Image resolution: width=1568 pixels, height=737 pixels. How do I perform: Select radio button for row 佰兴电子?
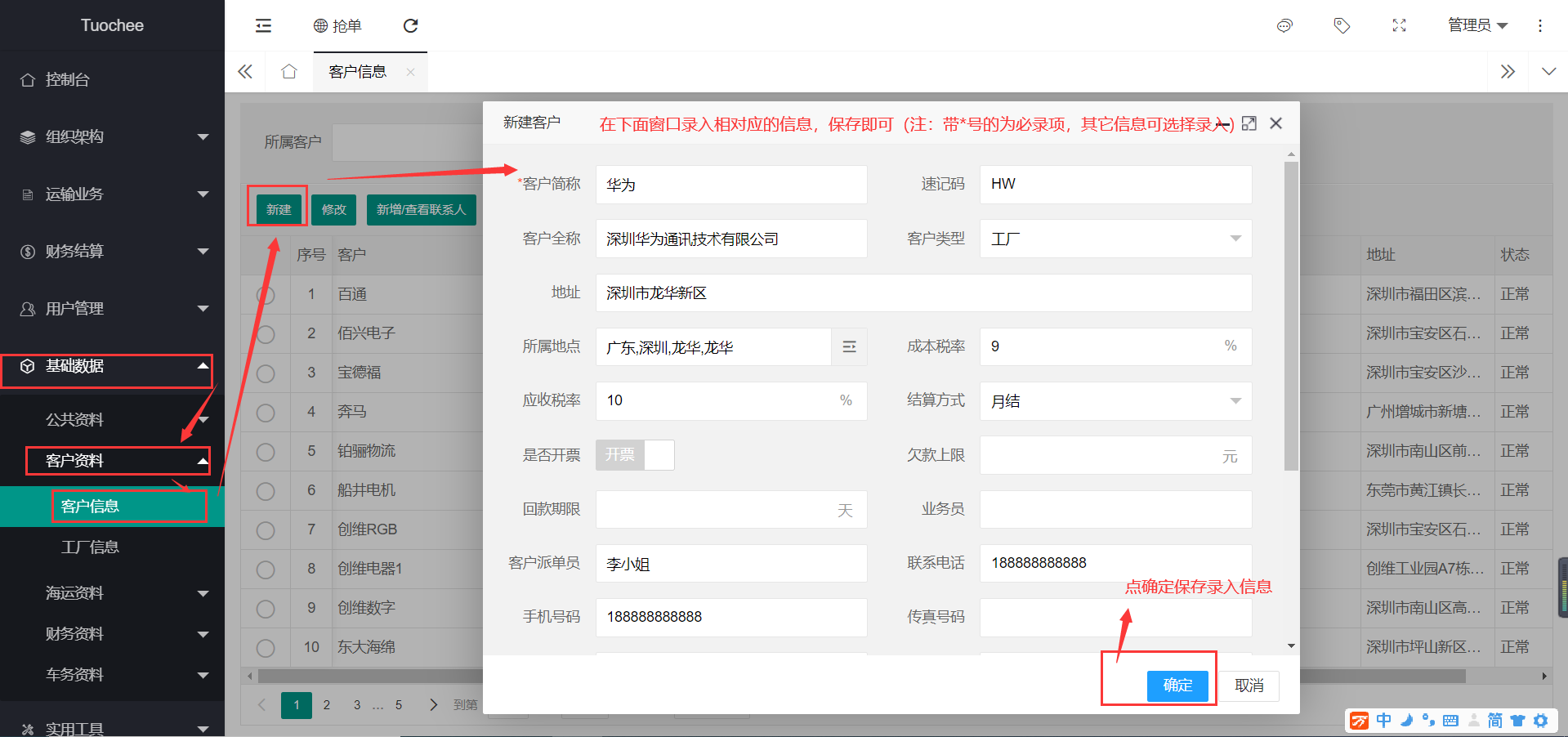(x=266, y=334)
